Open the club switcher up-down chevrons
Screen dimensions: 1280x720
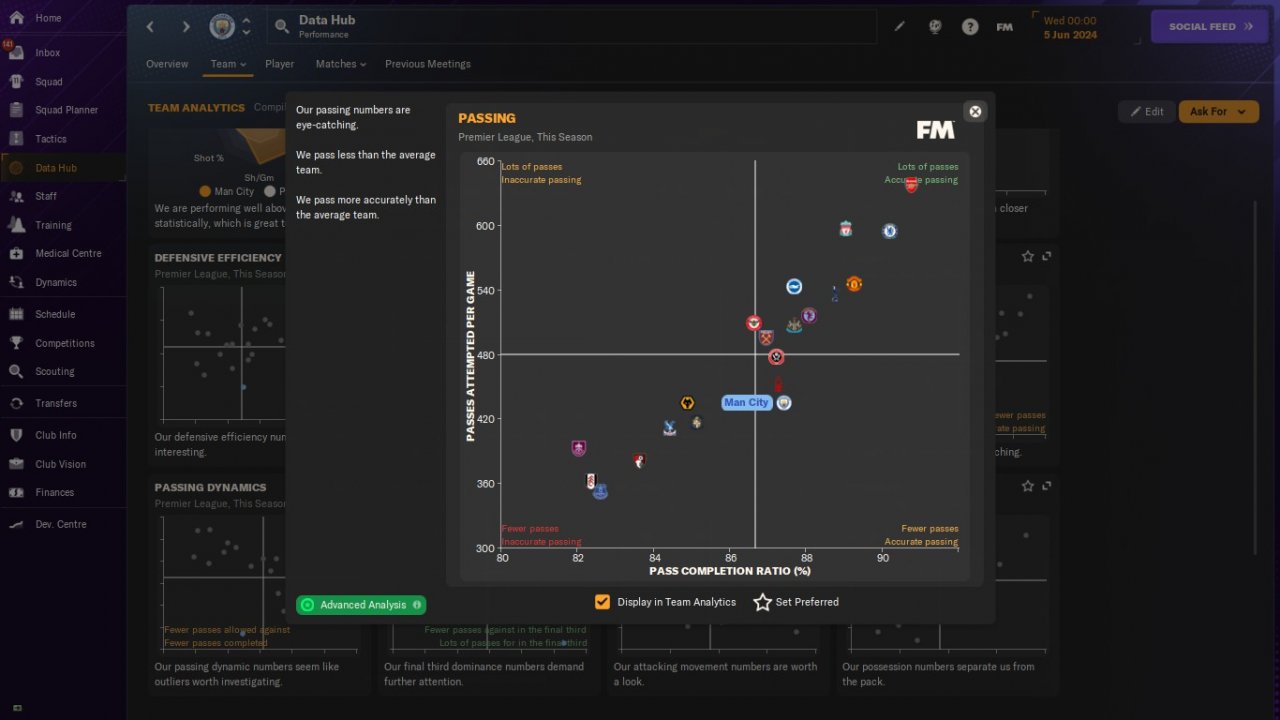(246, 27)
